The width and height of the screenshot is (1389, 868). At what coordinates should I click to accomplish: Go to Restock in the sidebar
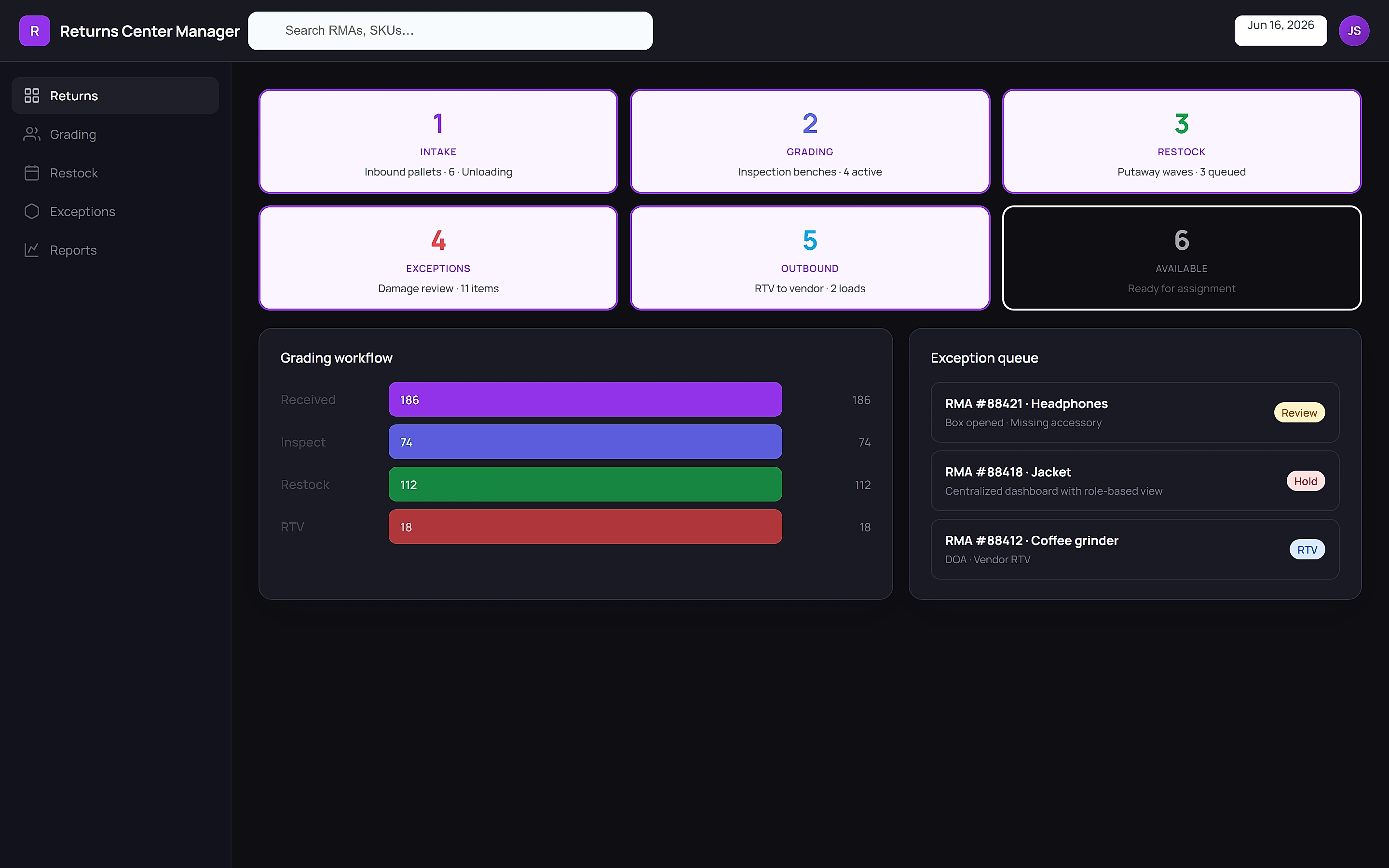(x=115, y=173)
